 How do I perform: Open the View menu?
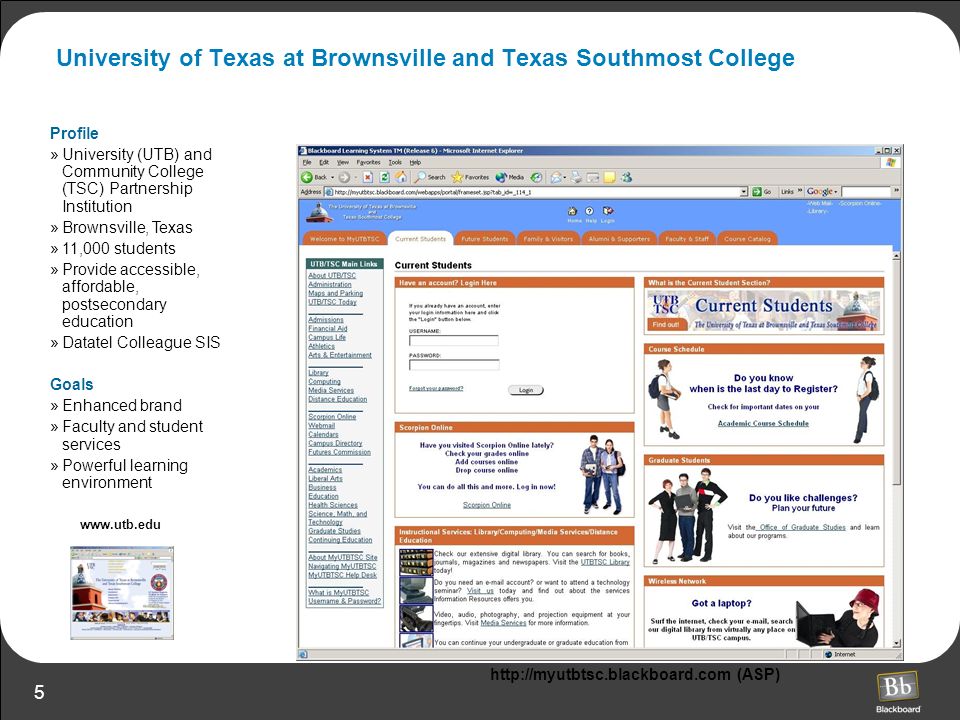point(343,162)
